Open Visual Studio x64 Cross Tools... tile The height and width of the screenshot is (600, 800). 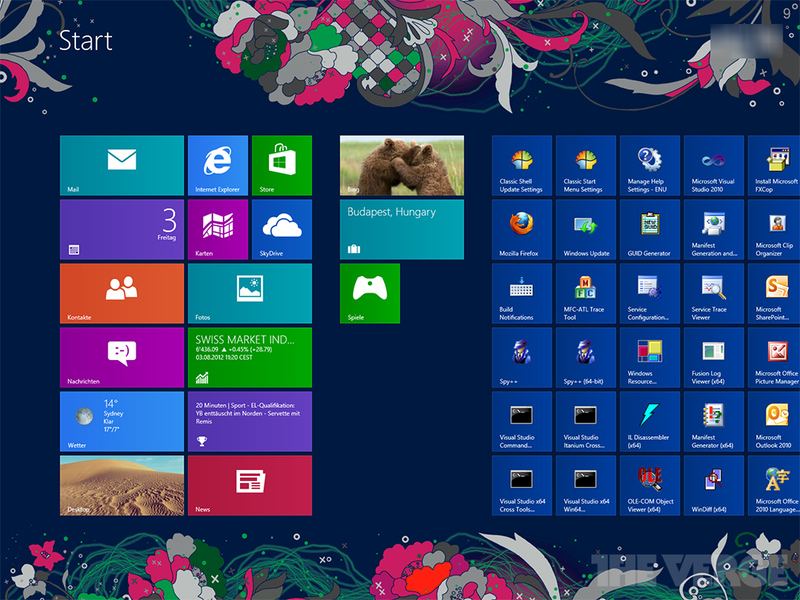click(x=522, y=486)
